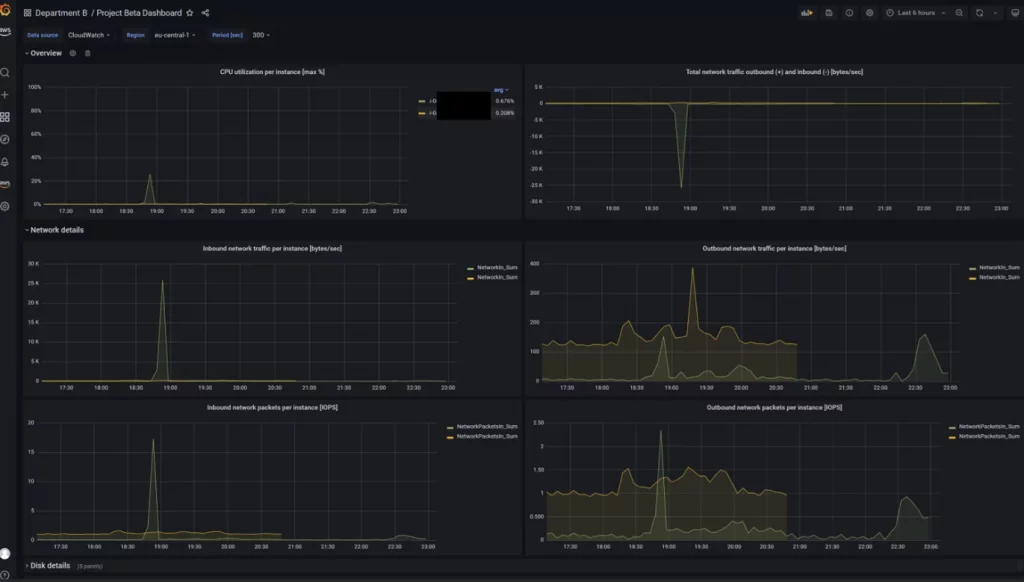Sort legend by clicking the avg header
The image size is (1024, 582).
[x=498, y=90]
